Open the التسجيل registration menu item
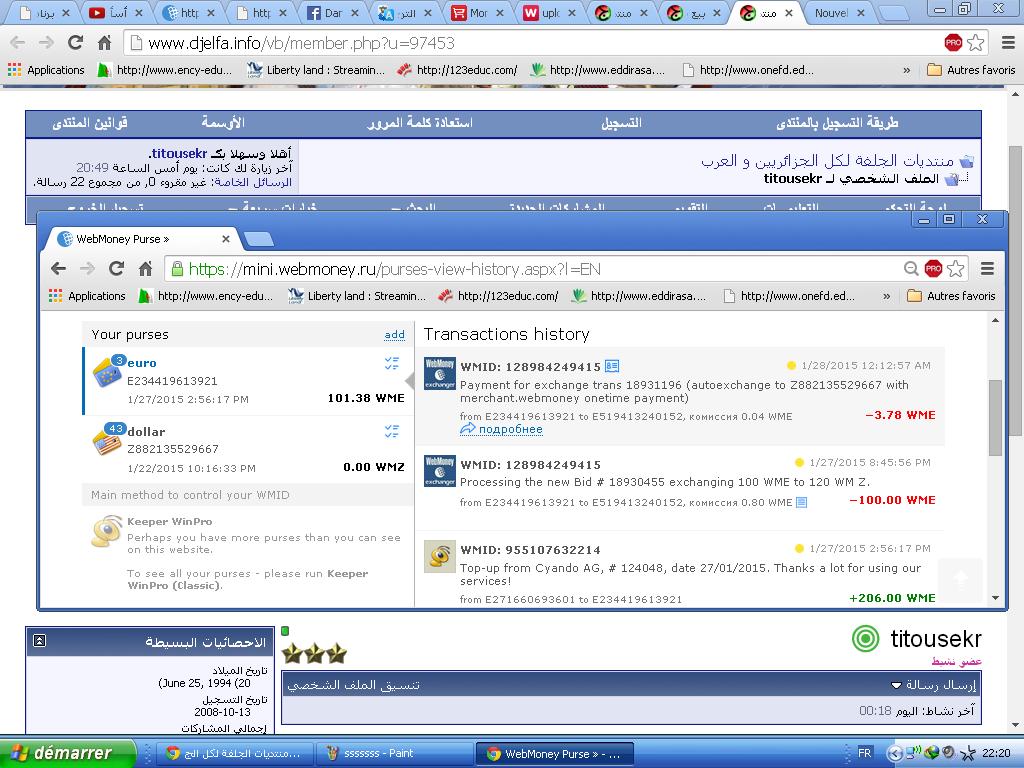This screenshot has height=768, width=1024. tap(621, 122)
